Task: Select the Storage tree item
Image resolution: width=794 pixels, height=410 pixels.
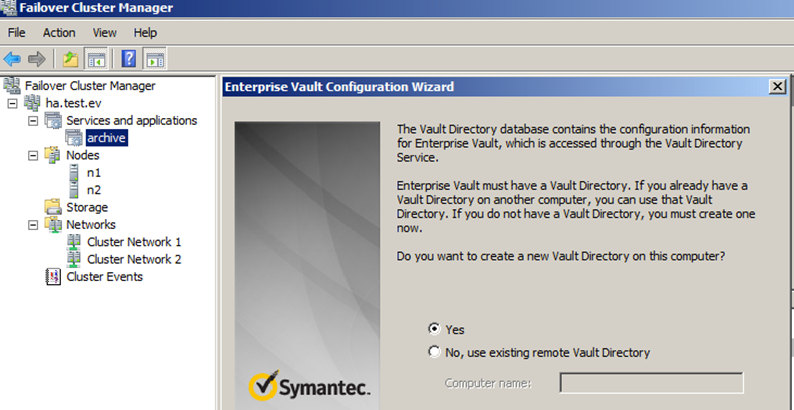Action: pos(87,207)
